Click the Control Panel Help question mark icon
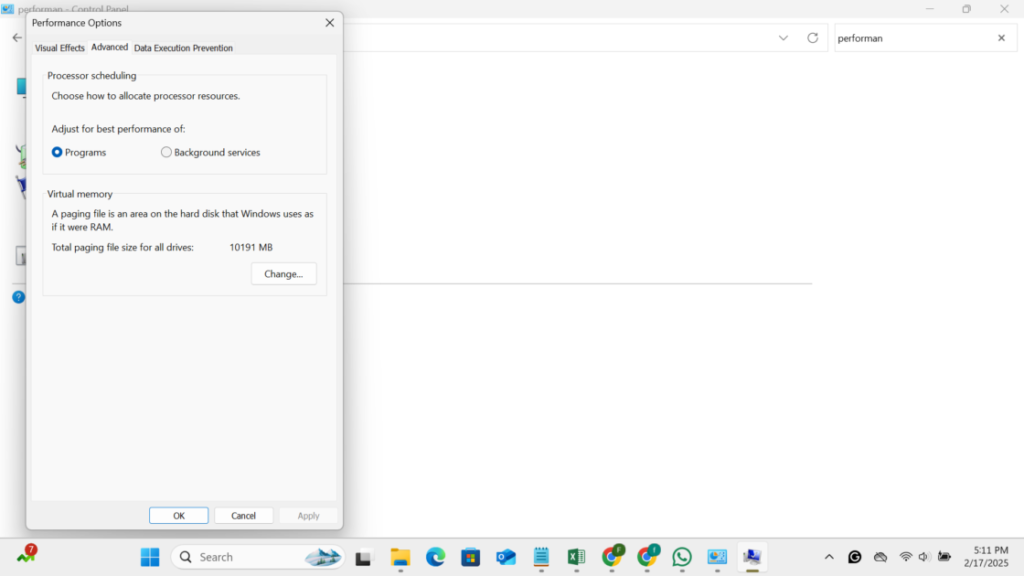Screen dimensions: 1024x576 17,296
